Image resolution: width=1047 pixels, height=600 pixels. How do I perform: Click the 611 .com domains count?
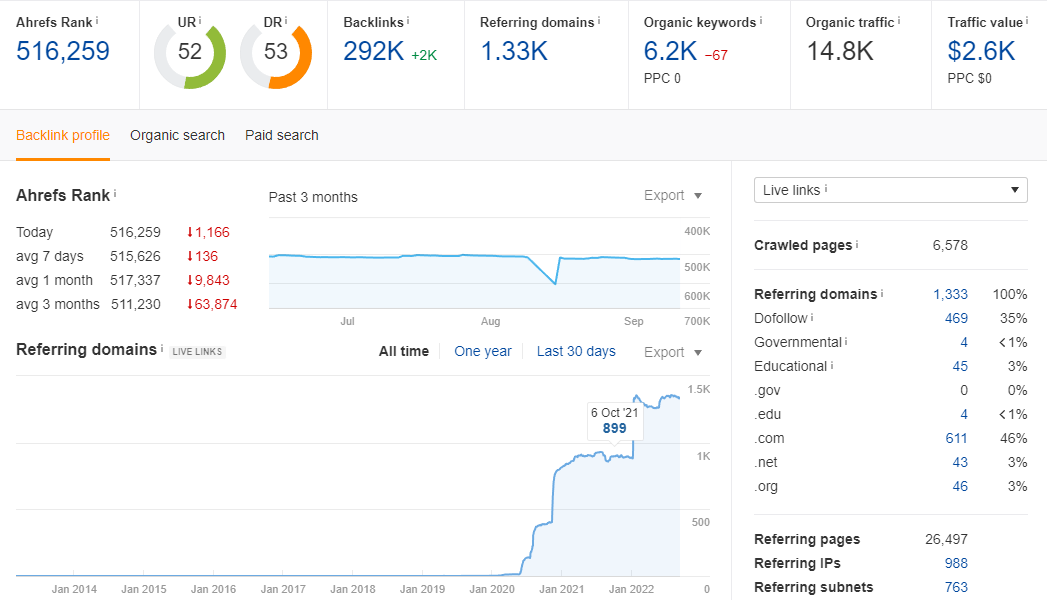click(x=956, y=438)
